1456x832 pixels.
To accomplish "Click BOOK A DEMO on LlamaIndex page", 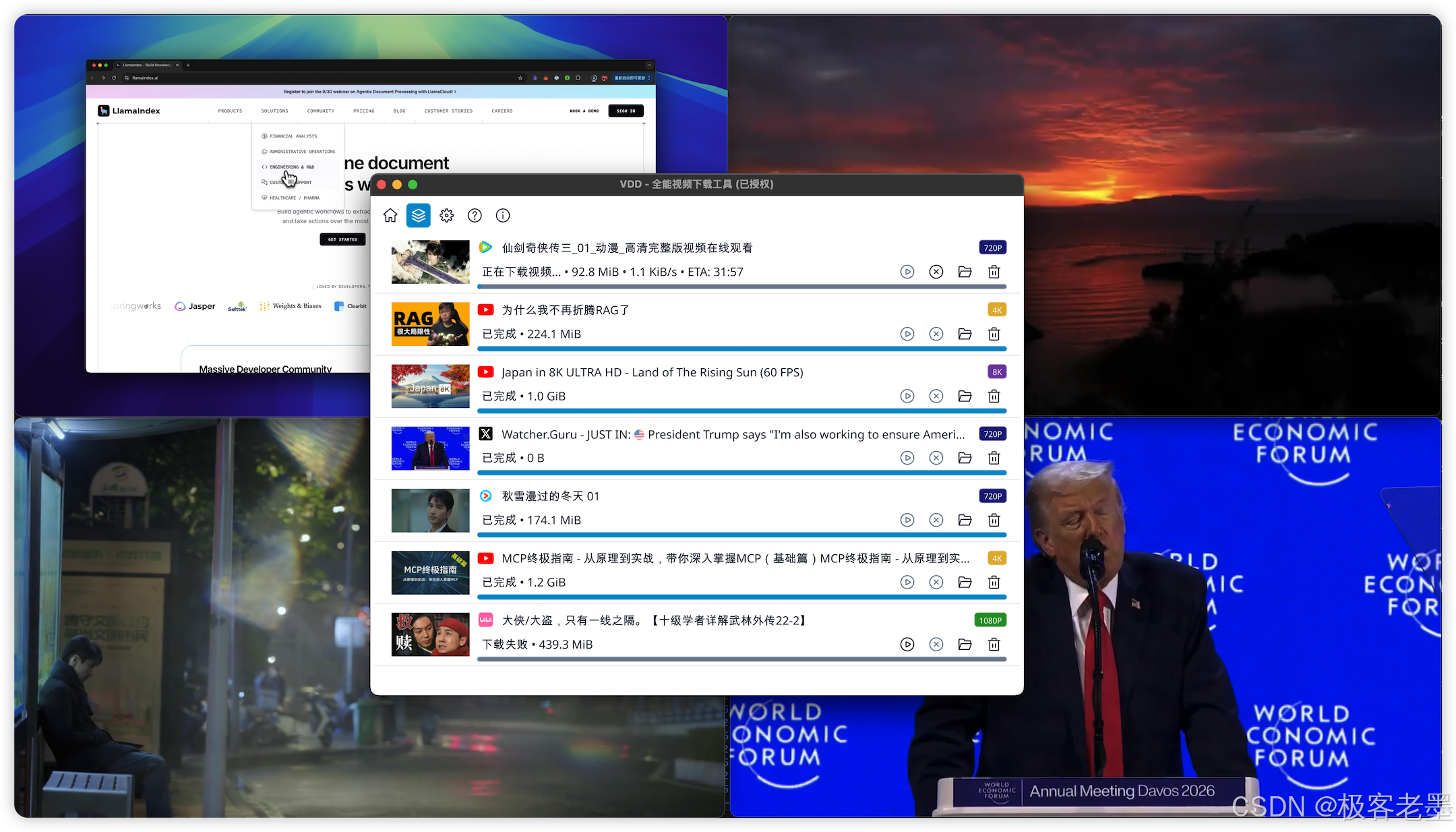I will (584, 111).
